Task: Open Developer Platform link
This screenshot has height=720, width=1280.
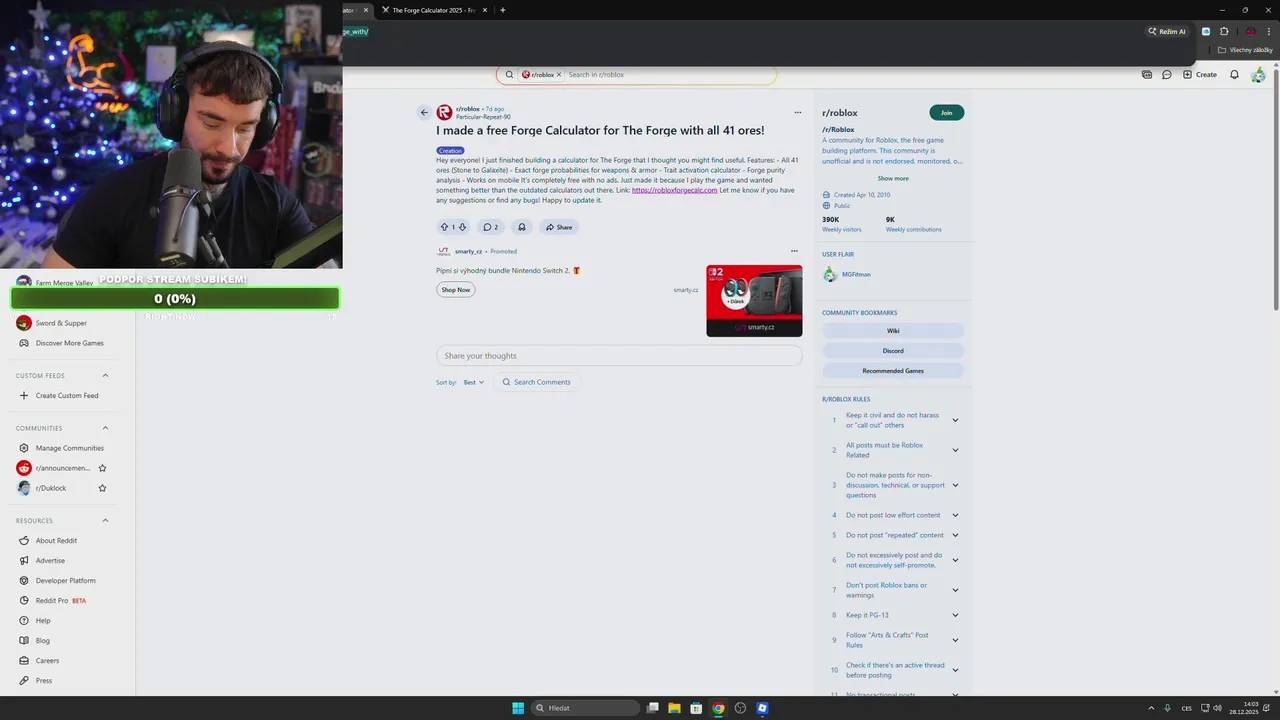Action: coord(66,581)
